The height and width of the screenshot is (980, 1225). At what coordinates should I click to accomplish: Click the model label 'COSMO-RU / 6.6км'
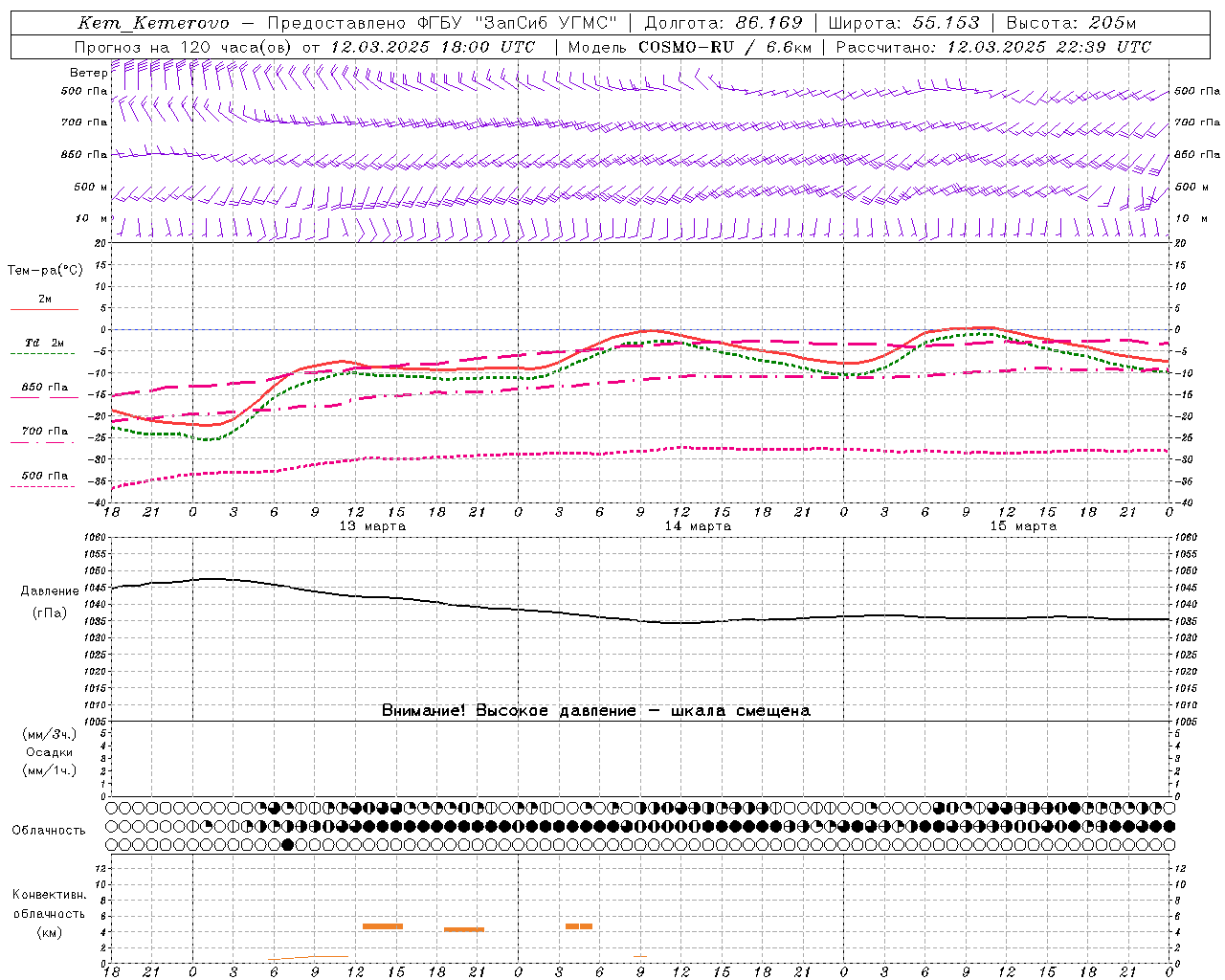coord(724,47)
